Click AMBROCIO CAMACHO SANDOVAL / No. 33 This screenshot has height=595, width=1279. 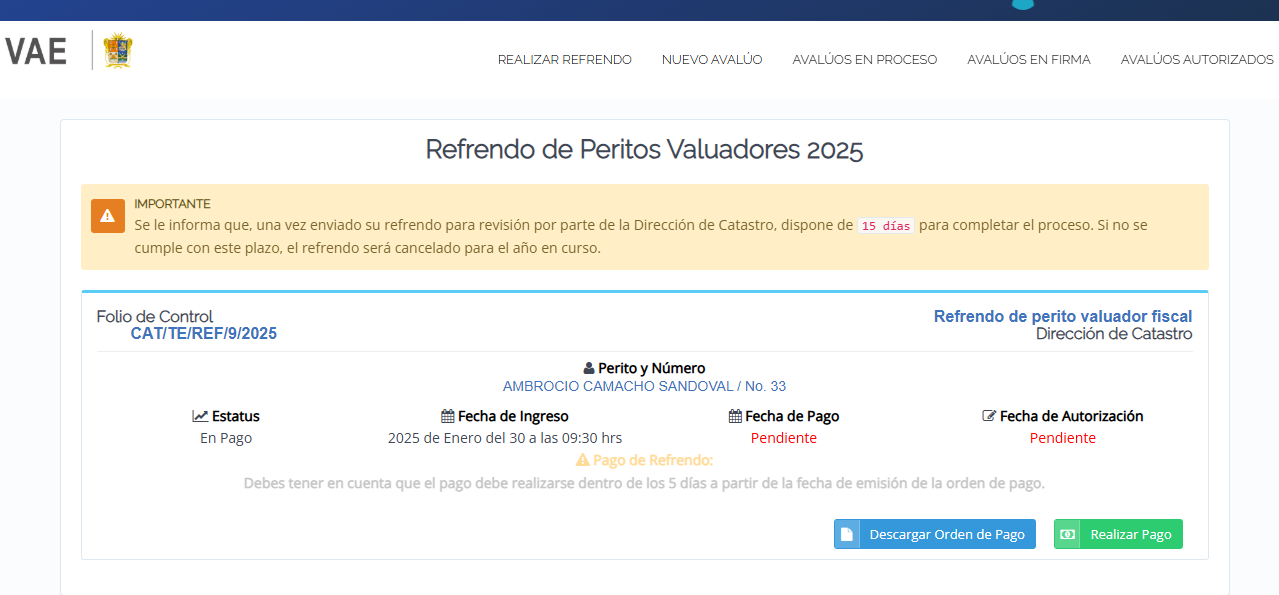coord(644,386)
